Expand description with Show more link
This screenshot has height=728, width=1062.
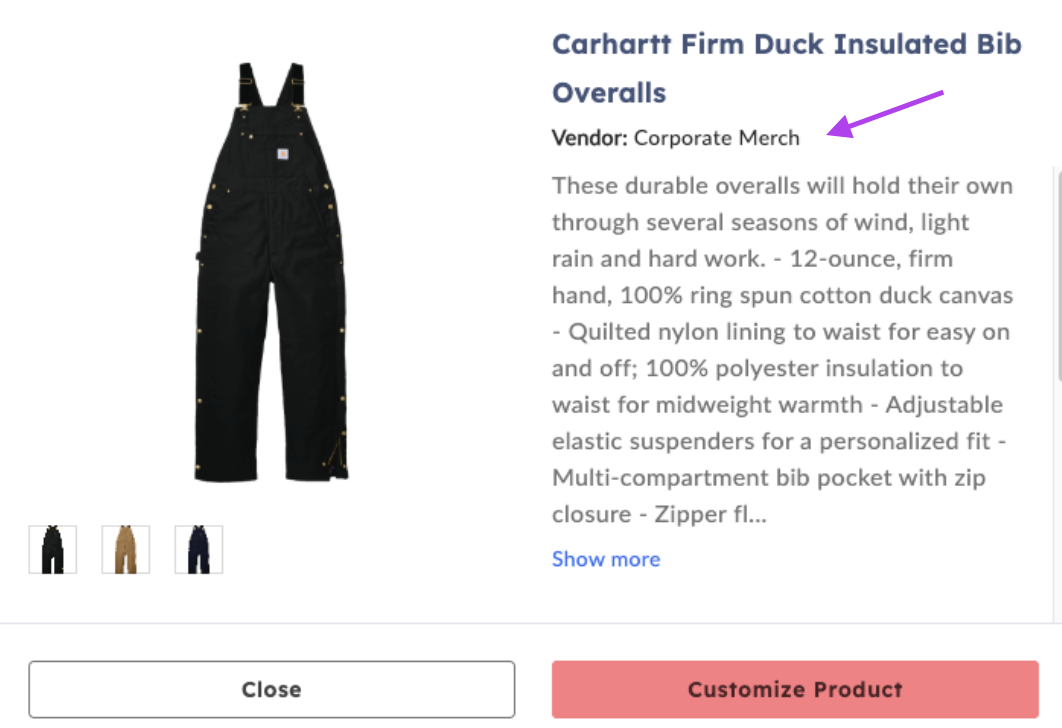coord(606,559)
